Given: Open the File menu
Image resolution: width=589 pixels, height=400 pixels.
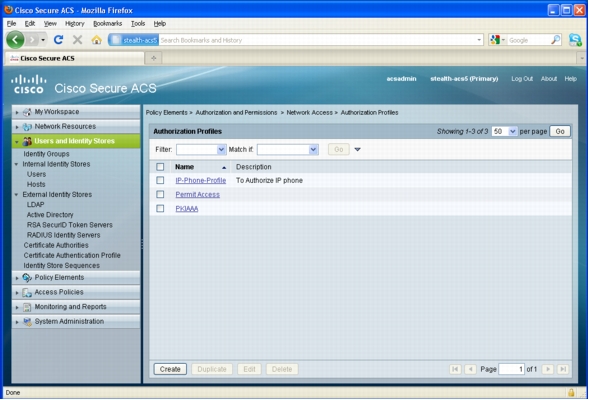Looking at the screenshot, I should pyautogui.click(x=11, y=23).
